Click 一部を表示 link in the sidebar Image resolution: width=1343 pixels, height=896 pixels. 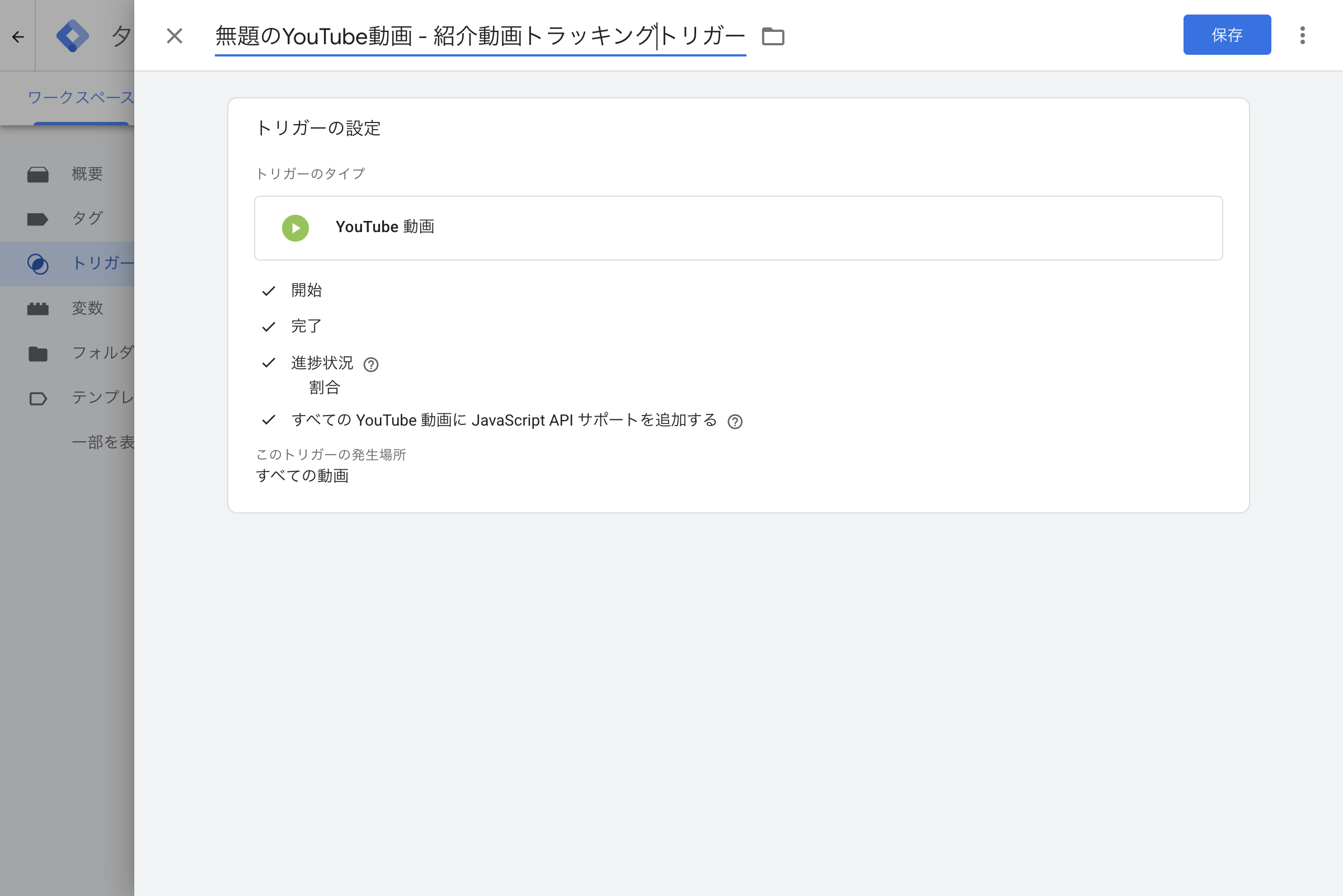103,442
